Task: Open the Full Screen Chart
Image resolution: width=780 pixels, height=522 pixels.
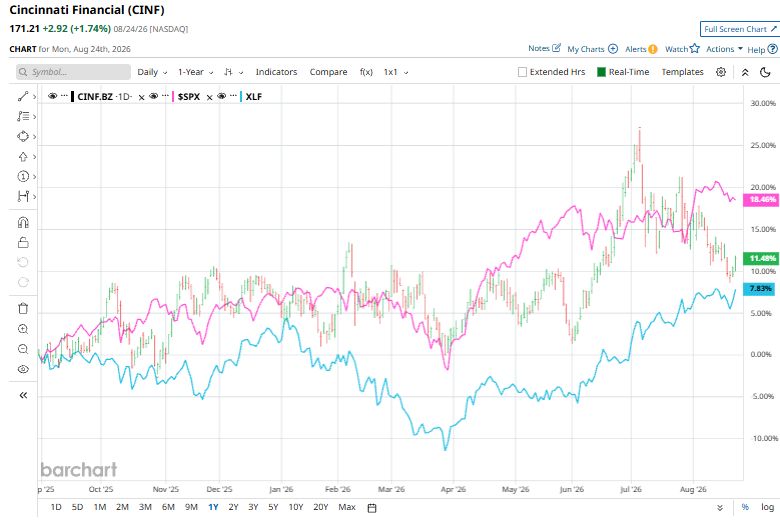Action: pos(740,29)
